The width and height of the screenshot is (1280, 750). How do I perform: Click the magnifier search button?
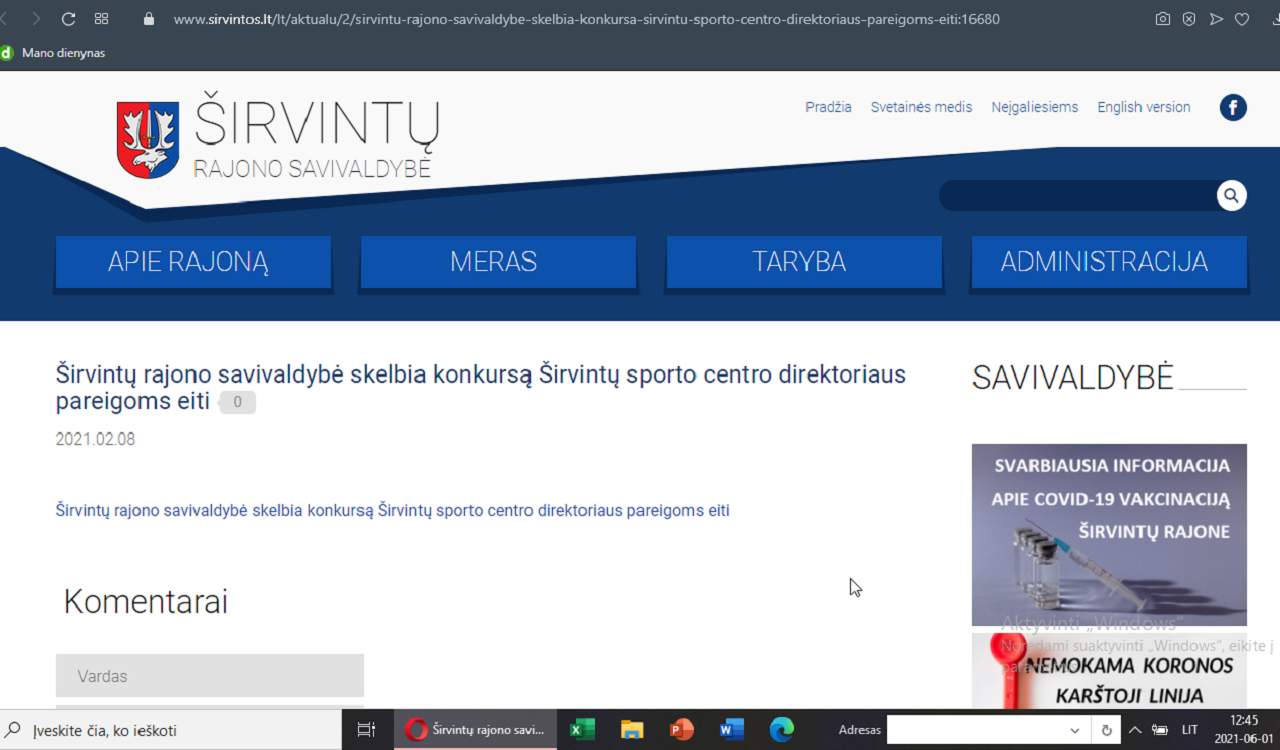pyautogui.click(x=1231, y=195)
